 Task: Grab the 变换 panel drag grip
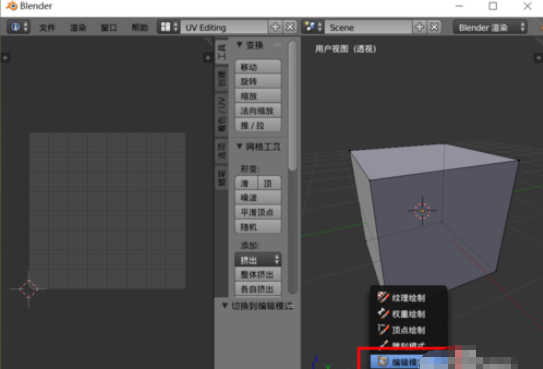(277, 45)
